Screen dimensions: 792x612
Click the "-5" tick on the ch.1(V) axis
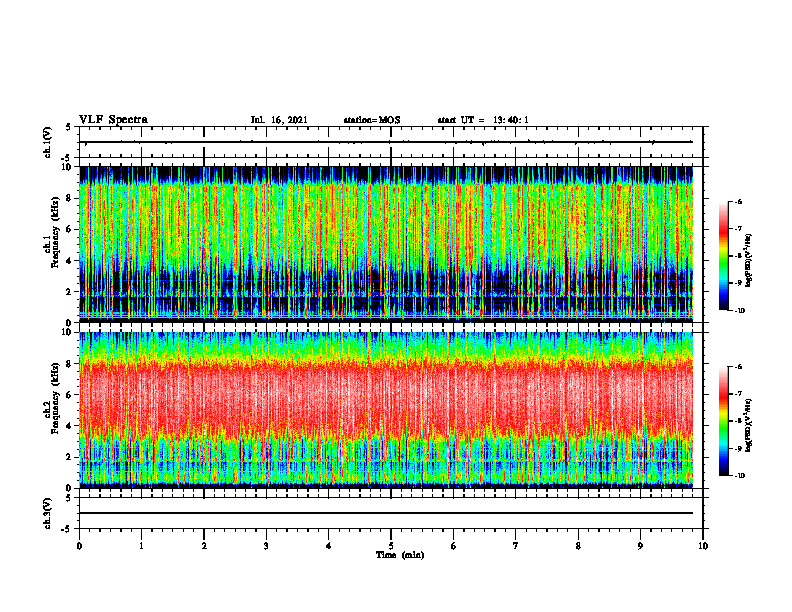coord(68,159)
